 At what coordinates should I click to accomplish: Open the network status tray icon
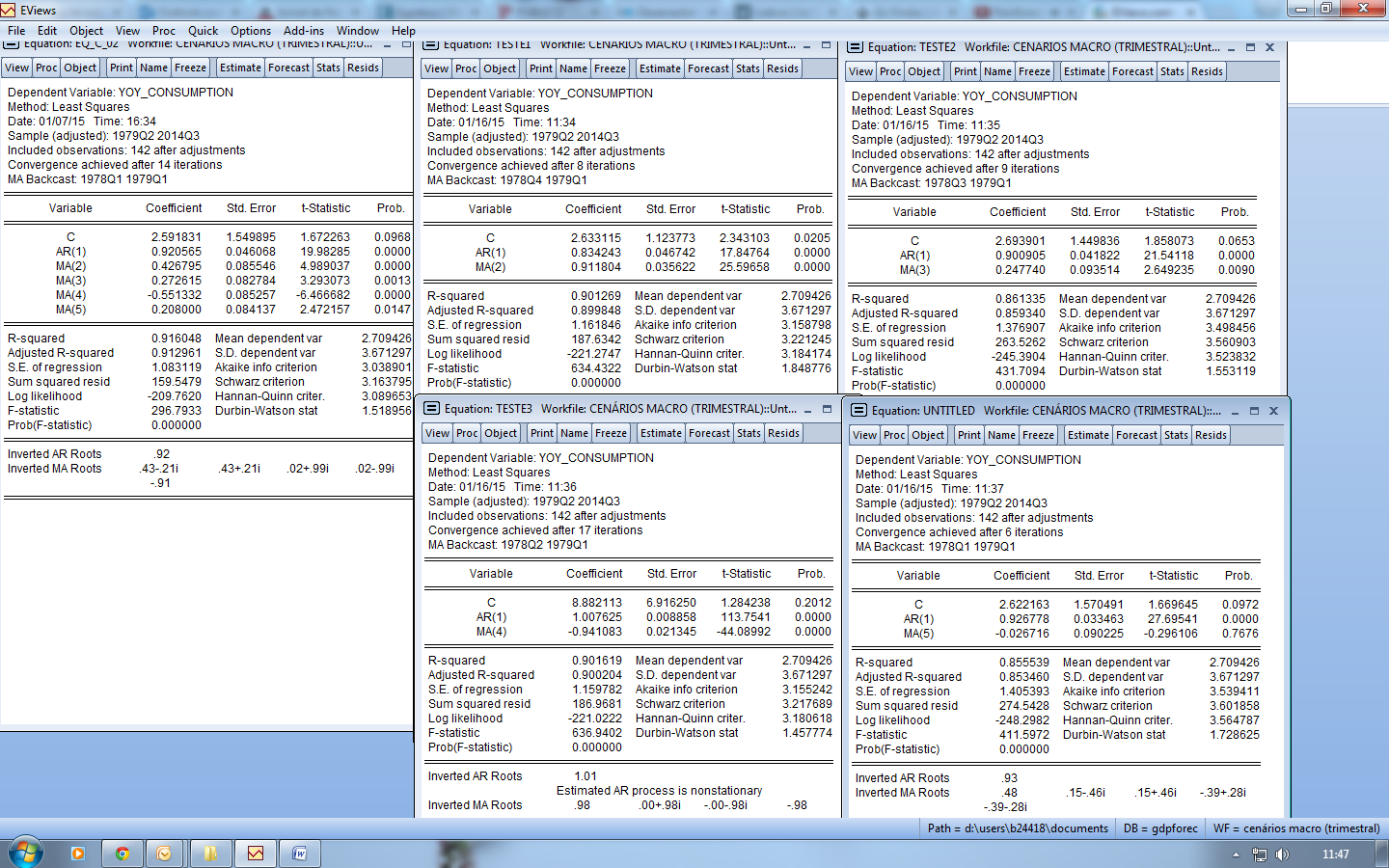click(x=1259, y=854)
